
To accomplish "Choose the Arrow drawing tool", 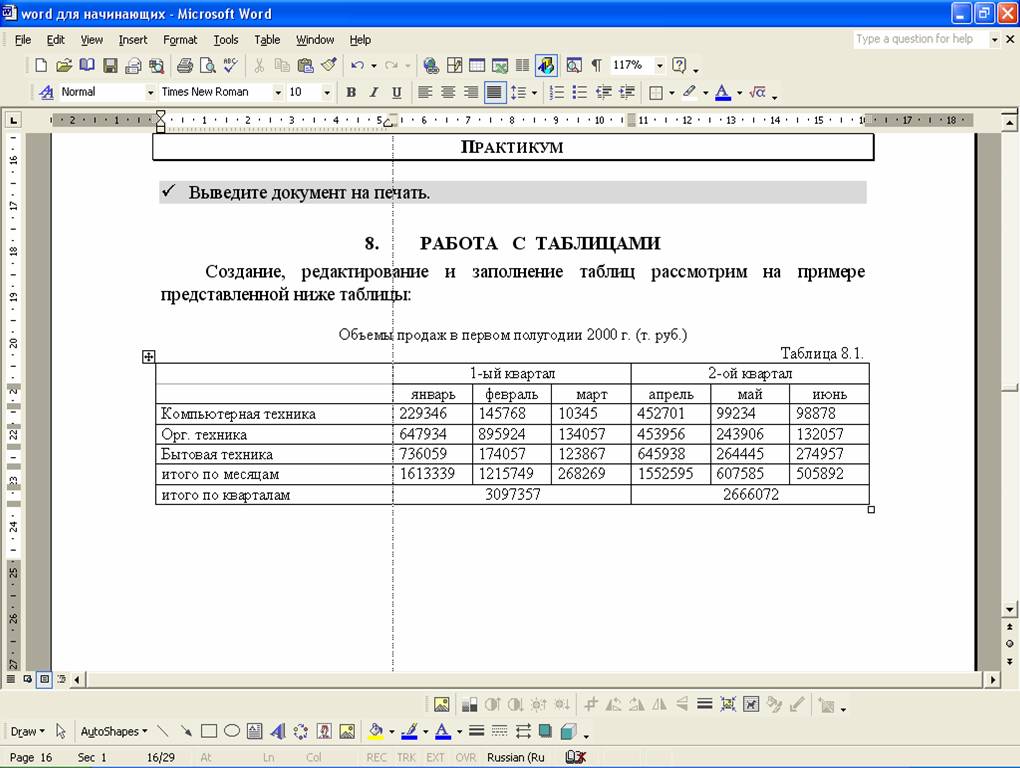I will click(x=186, y=732).
